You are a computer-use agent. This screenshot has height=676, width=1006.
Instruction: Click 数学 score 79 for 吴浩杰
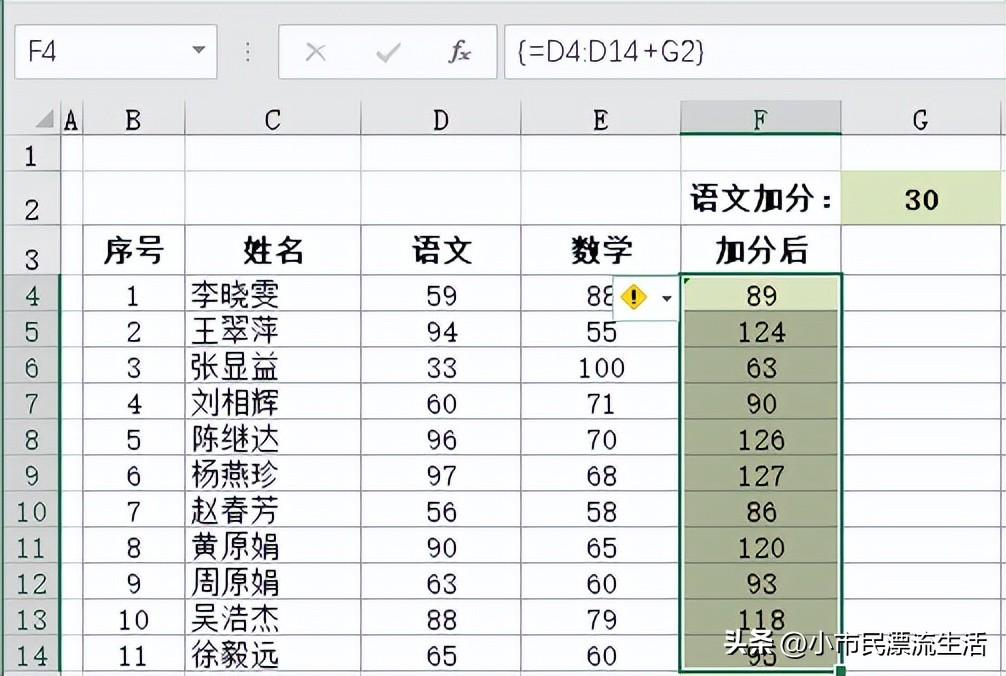pos(601,618)
